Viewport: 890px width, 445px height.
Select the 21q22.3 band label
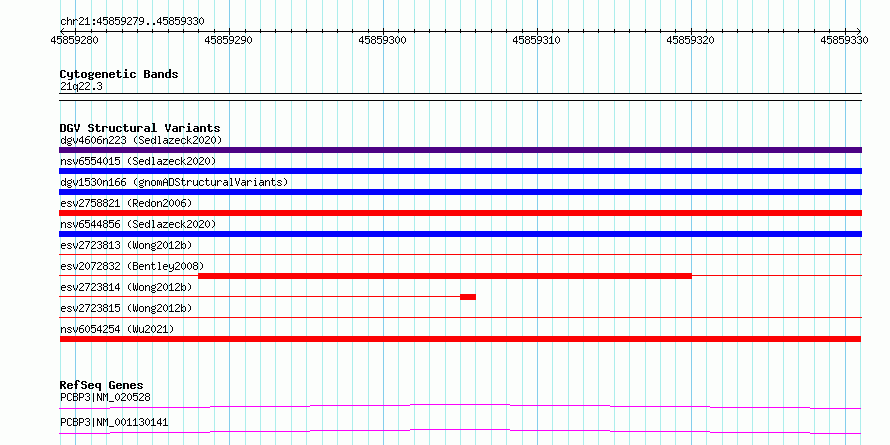coord(81,87)
